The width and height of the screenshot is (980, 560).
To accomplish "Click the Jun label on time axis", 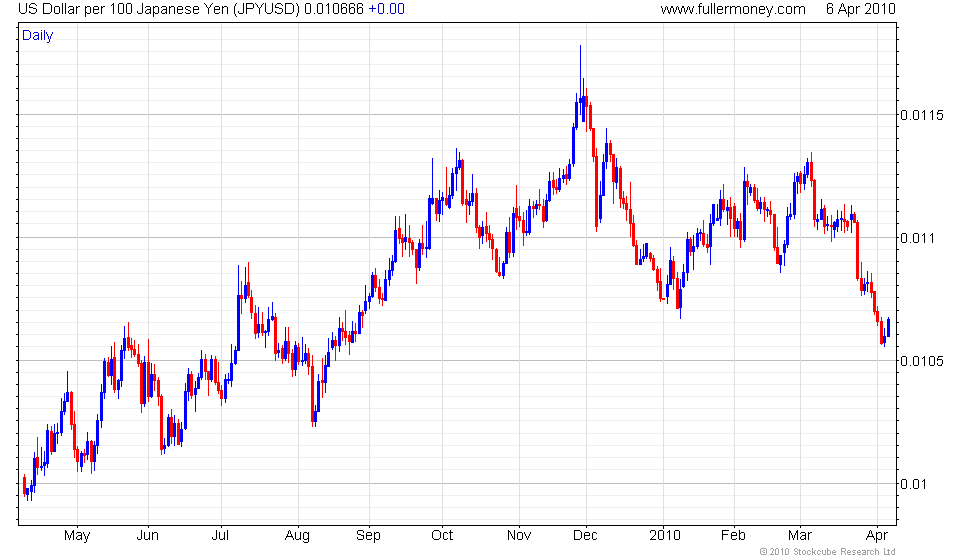I will [x=148, y=536].
